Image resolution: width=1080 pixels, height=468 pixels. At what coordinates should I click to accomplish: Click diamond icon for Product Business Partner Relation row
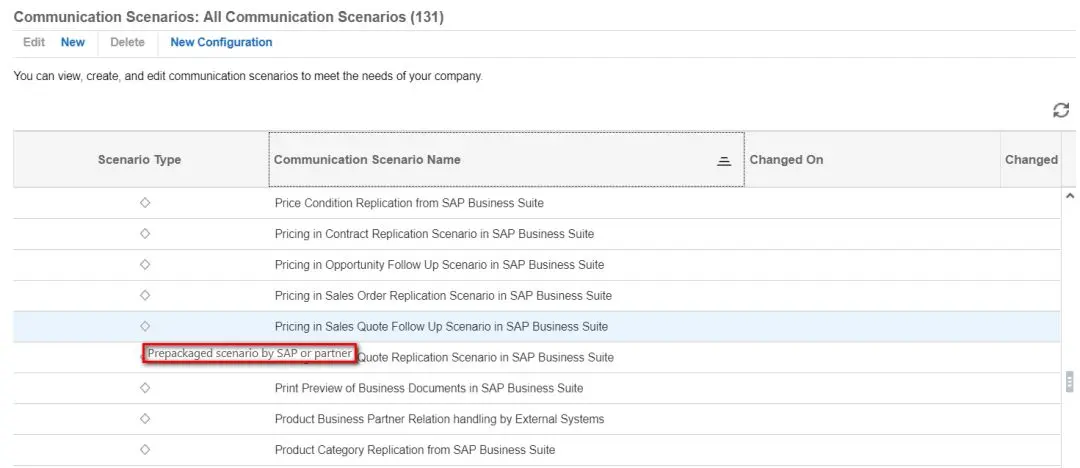coord(145,418)
